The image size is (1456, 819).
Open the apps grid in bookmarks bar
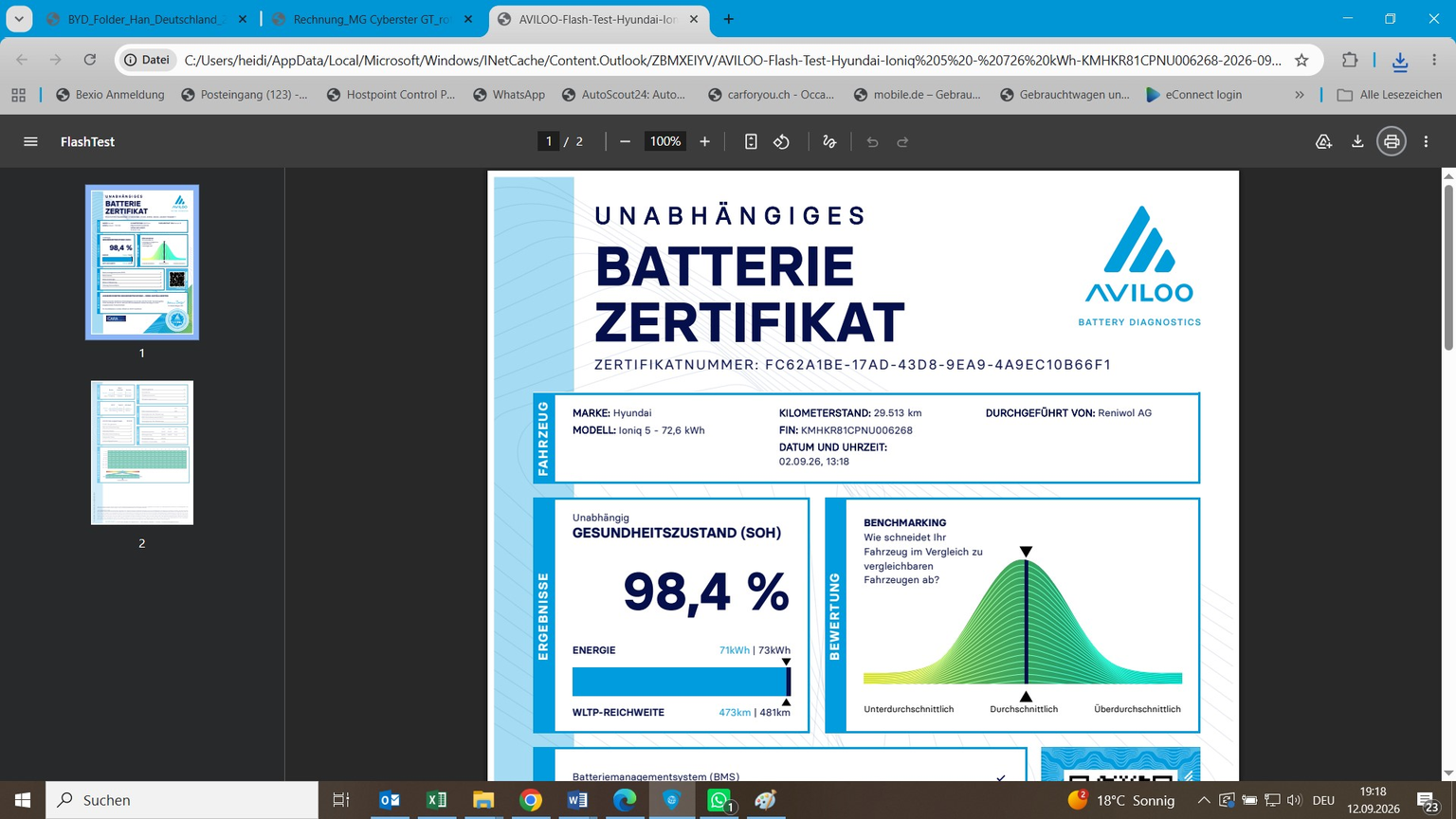(x=18, y=95)
